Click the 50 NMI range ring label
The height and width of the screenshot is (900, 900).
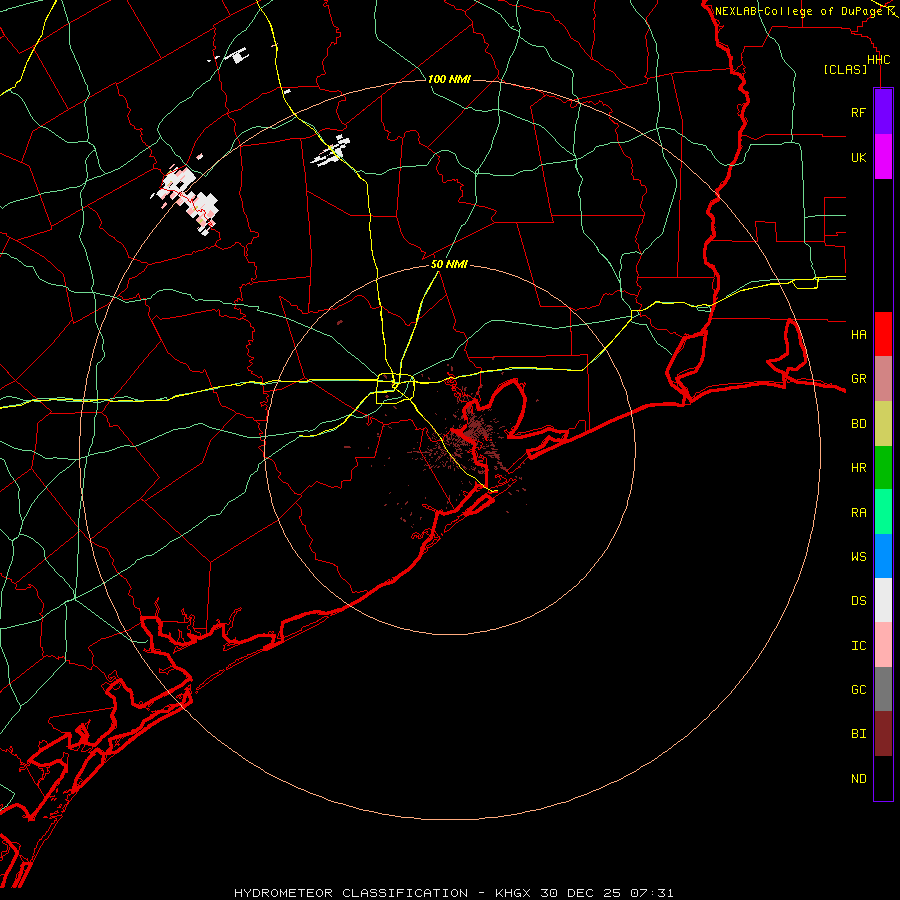coord(449,264)
